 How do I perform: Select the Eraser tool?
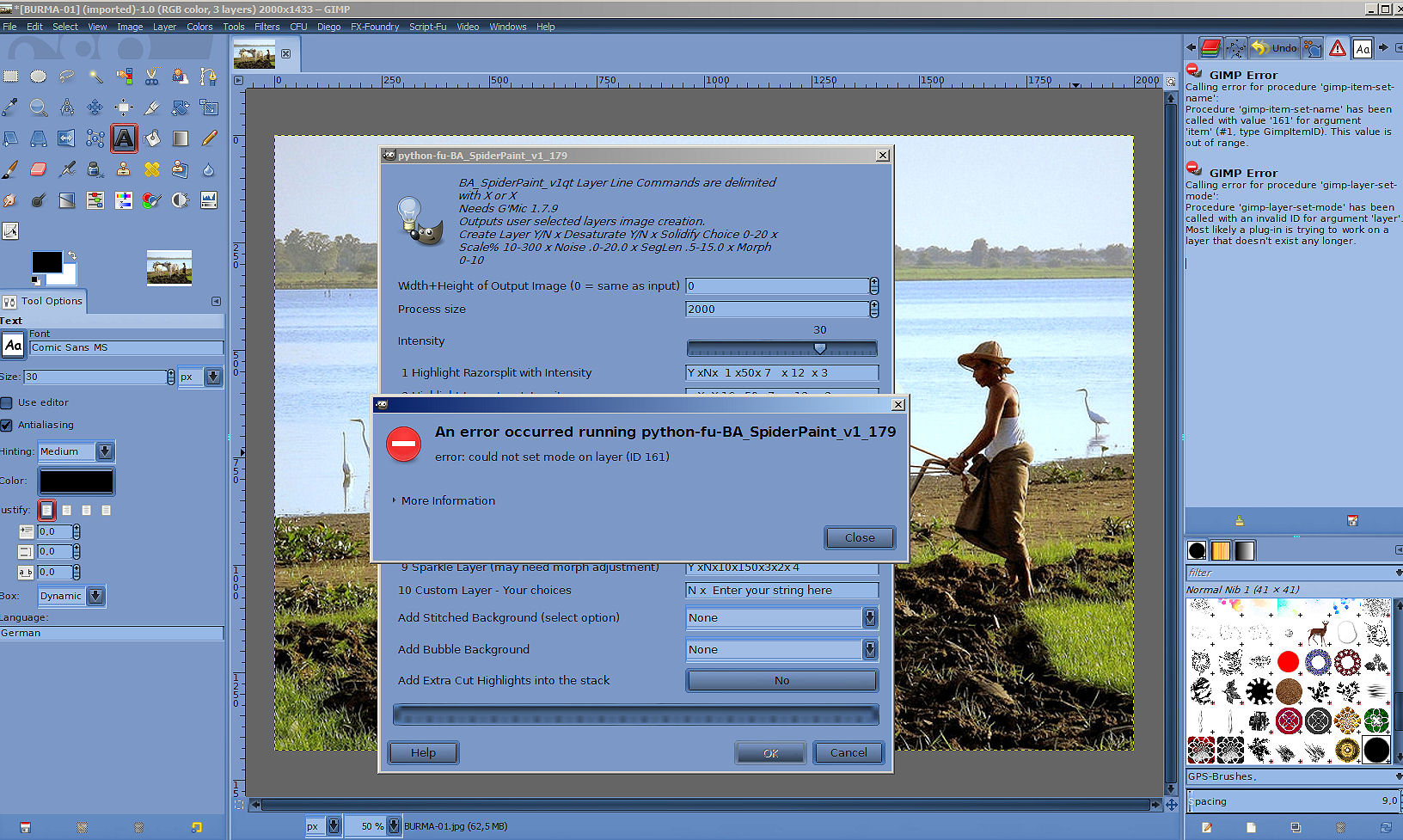coord(39,169)
